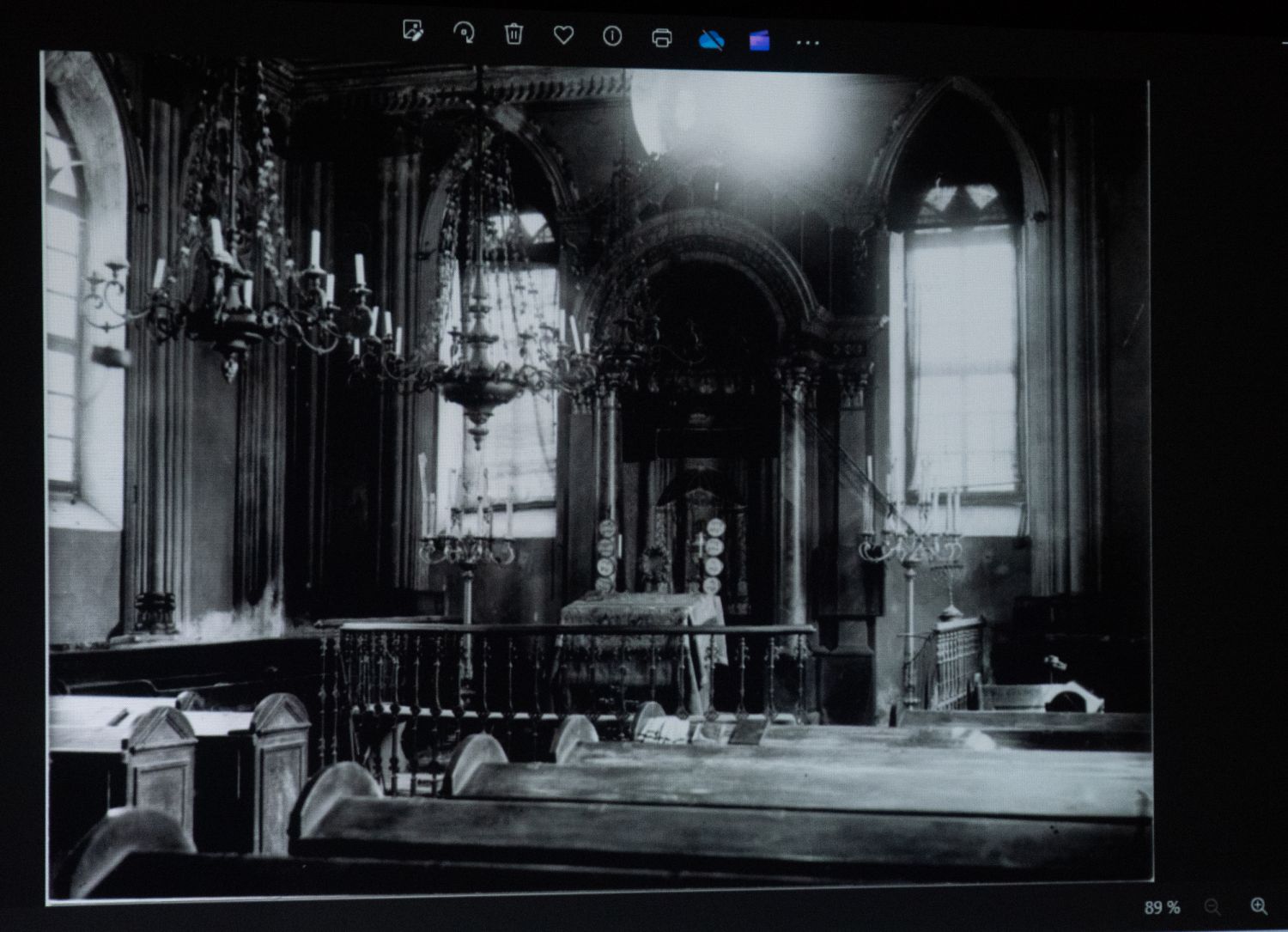Zoom in with the plus magnifier icon
This screenshot has width=1288, height=932.
[x=1259, y=905]
